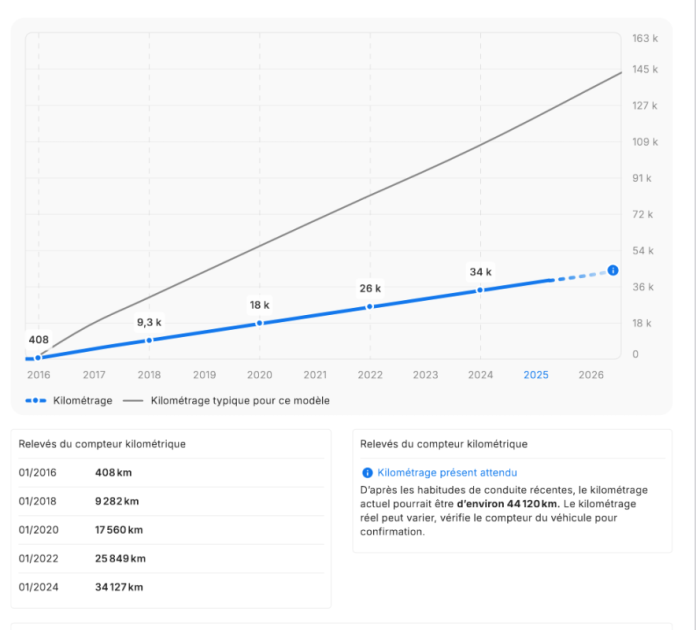Screen dimensions: 696x630
Task: Click the 2016 year axis label
Action: [38, 375]
